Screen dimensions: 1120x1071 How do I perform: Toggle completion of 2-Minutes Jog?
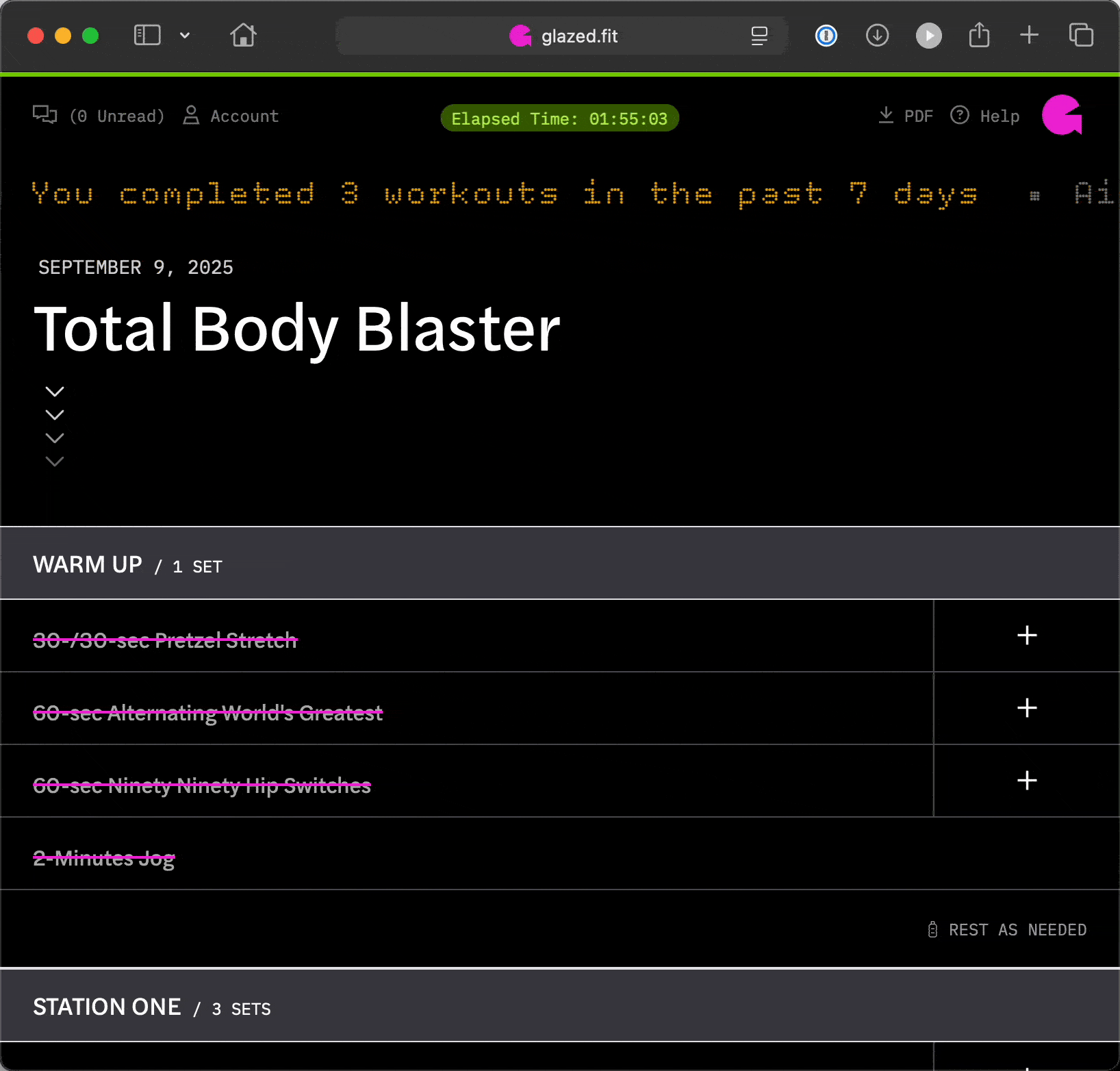tap(104, 859)
